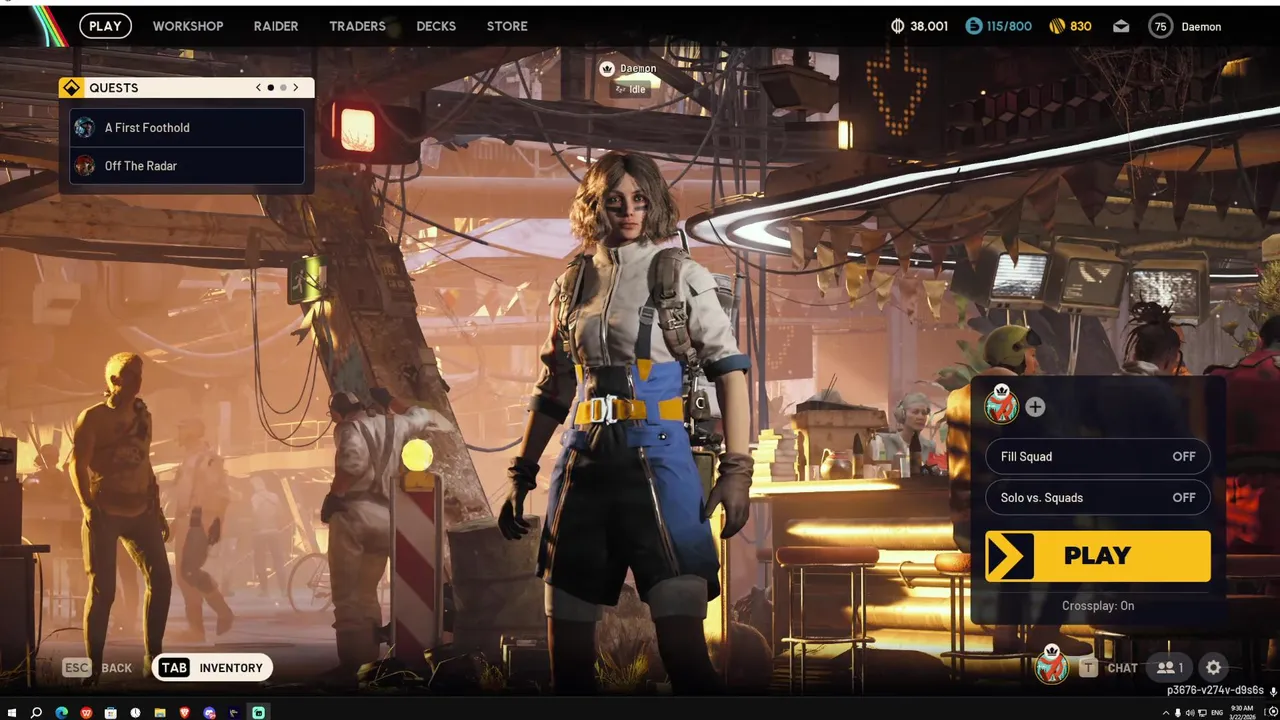The width and height of the screenshot is (1280, 720).
Task: Open the DECKS tab
Action: tap(436, 26)
